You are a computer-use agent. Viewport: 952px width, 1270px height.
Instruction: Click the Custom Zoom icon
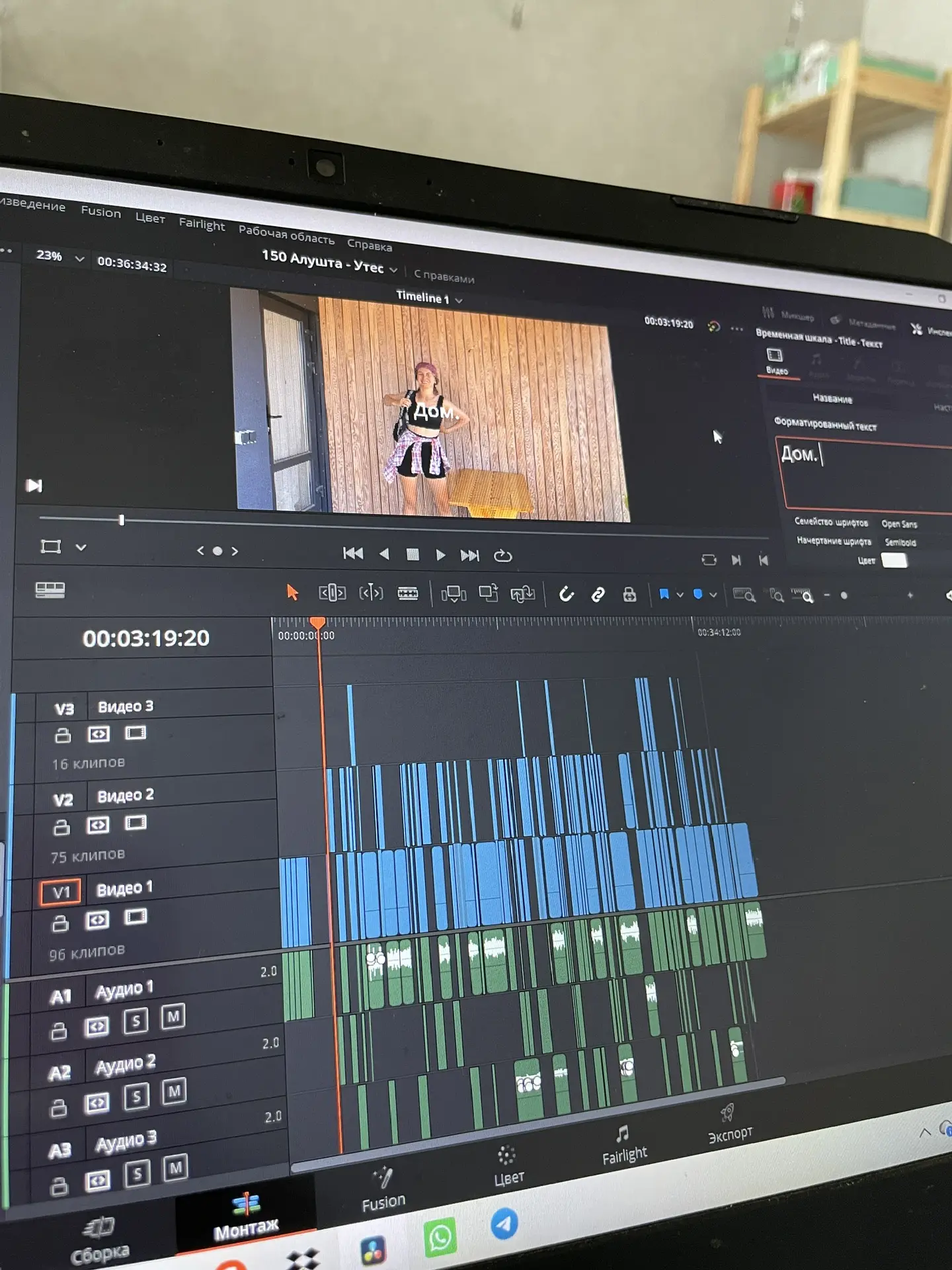click(803, 595)
